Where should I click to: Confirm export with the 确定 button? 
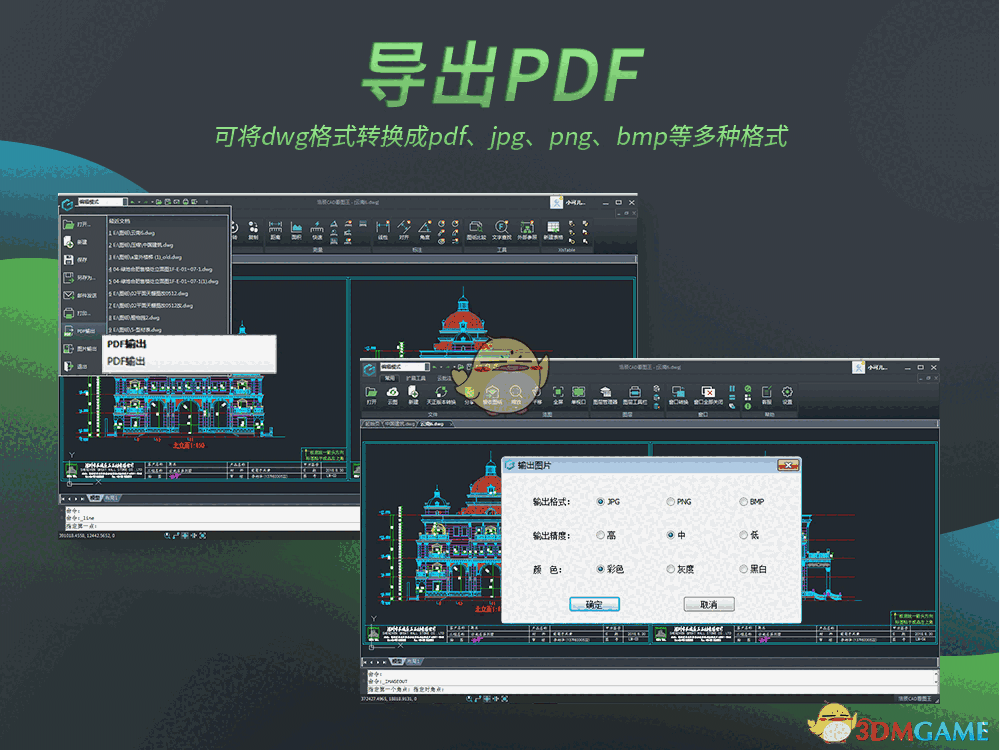(x=594, y=604)
